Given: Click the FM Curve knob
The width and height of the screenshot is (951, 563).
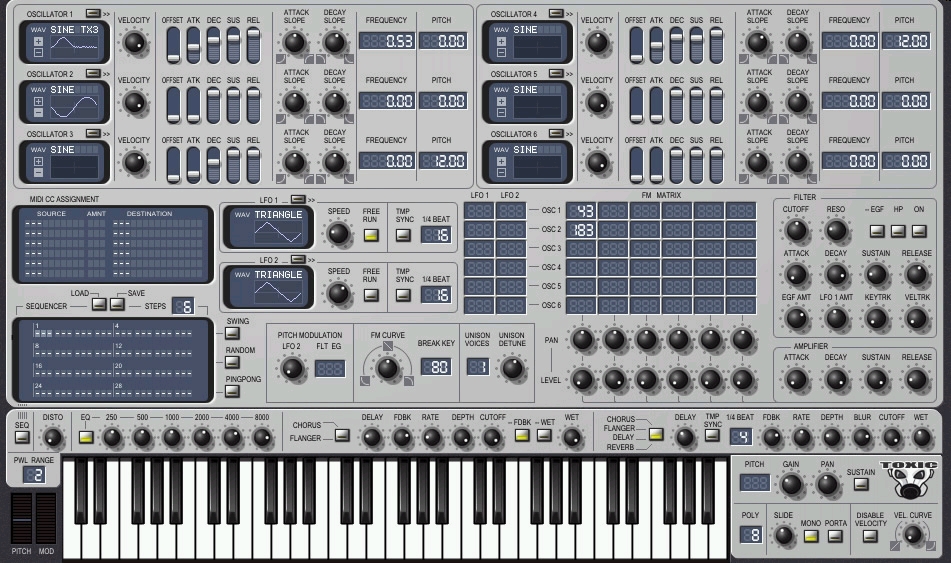Looking at the screenshot, I should [x=388, y=367].
